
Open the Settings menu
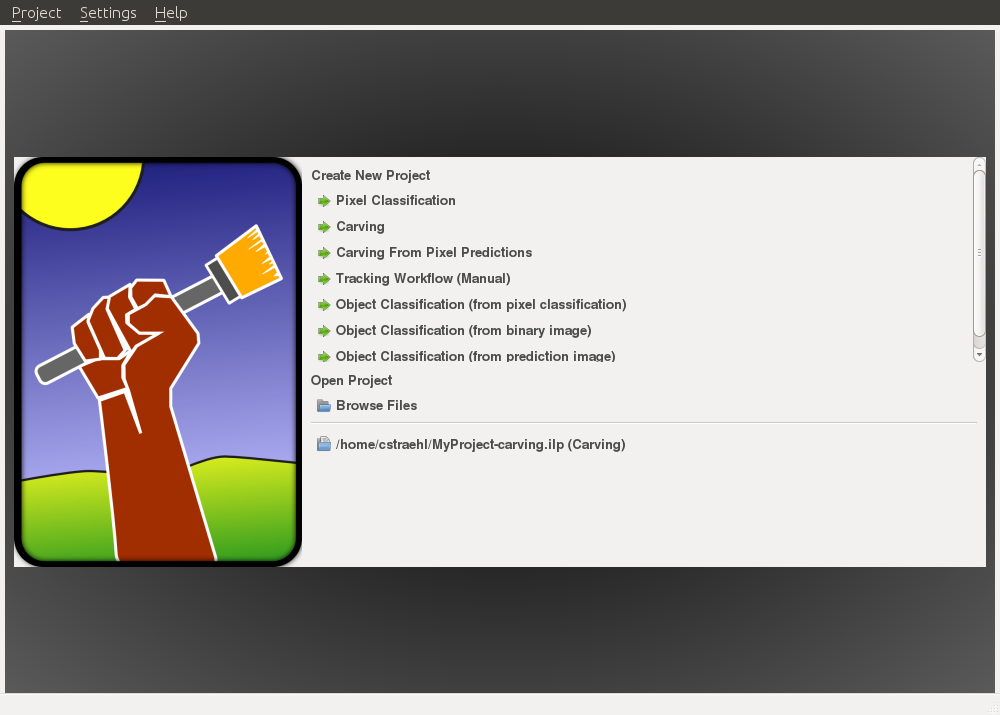108,13
